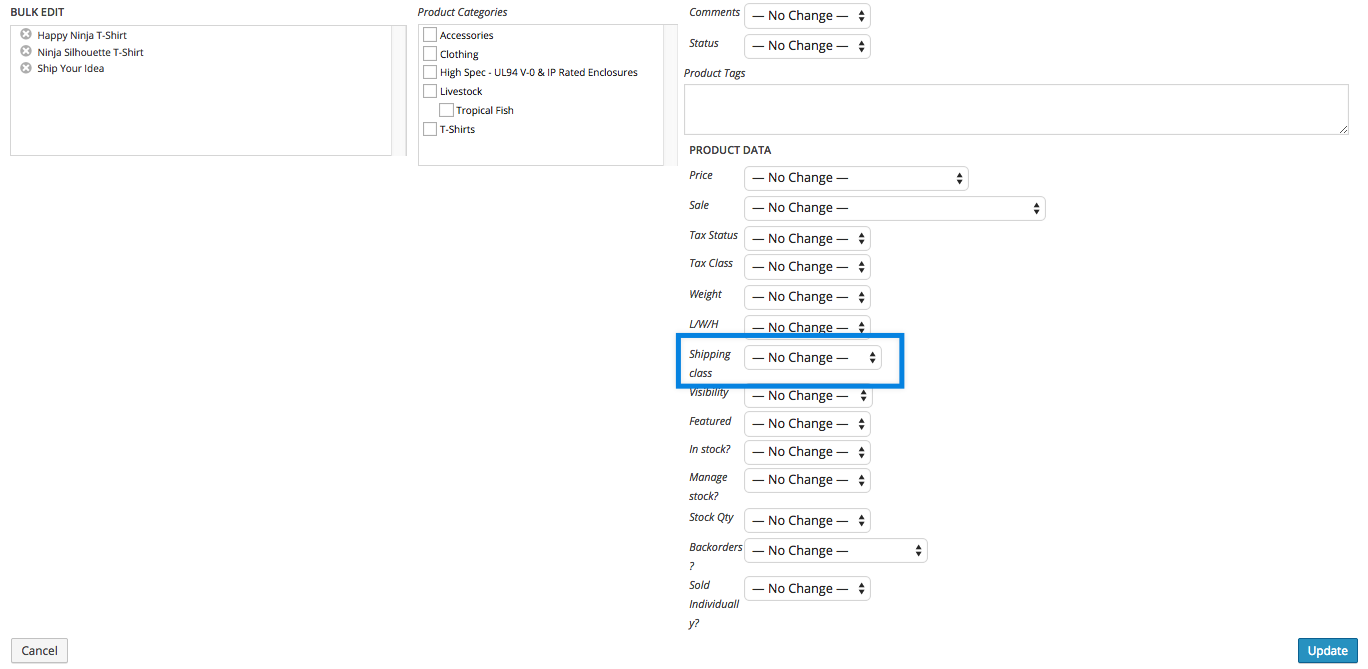Check the Accessories category
The image size is (1368, 669).
pos(429,34)
